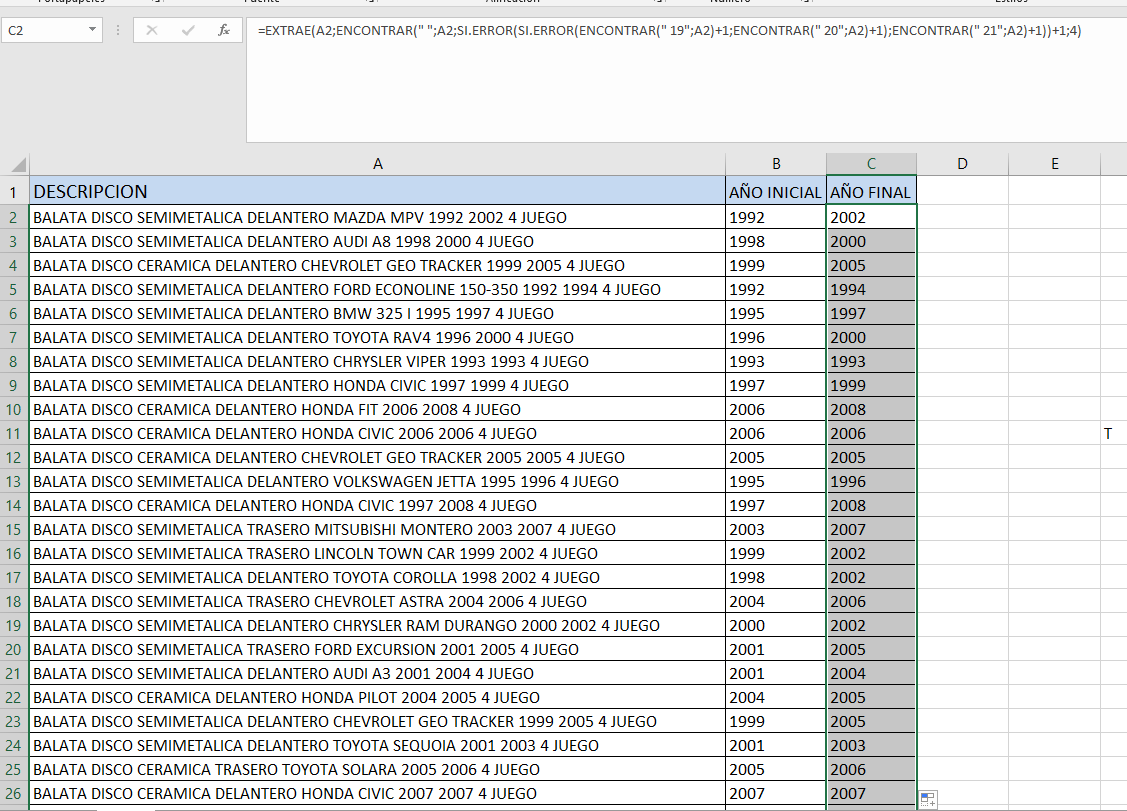Select the TOYOTA SOLARA description cell
This screenshot has height=811, width=1127.
[377, 769]
